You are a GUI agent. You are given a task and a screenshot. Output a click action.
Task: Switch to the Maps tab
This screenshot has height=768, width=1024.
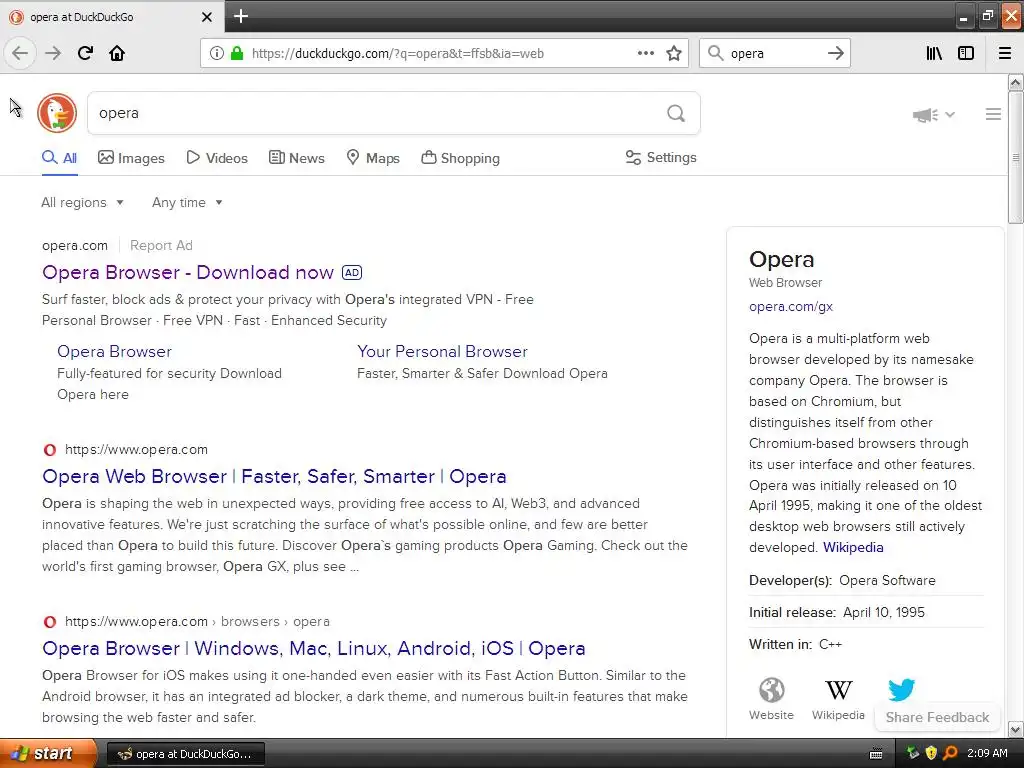tap(373, 158)
